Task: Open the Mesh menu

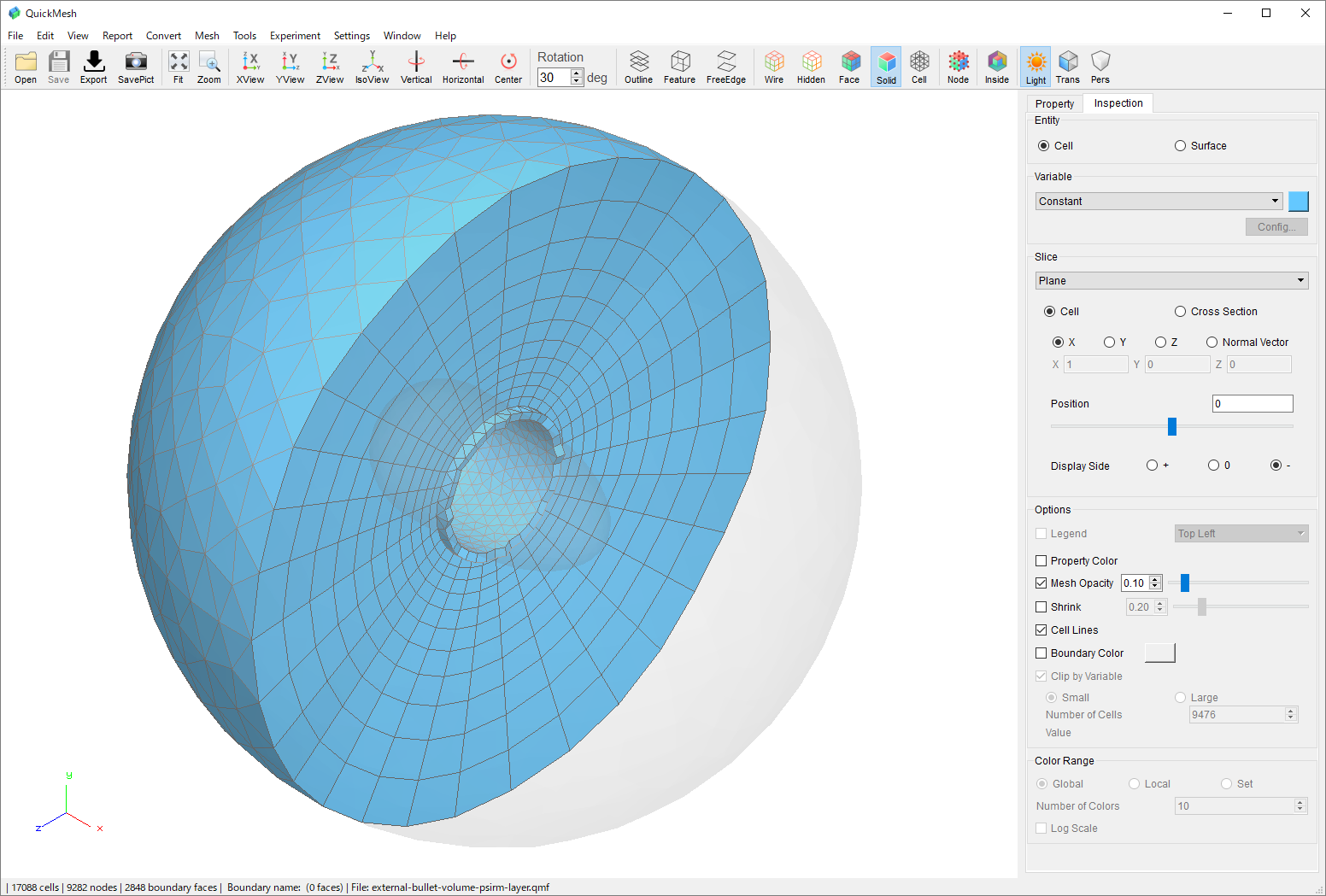Action: [x=207, y=36]
